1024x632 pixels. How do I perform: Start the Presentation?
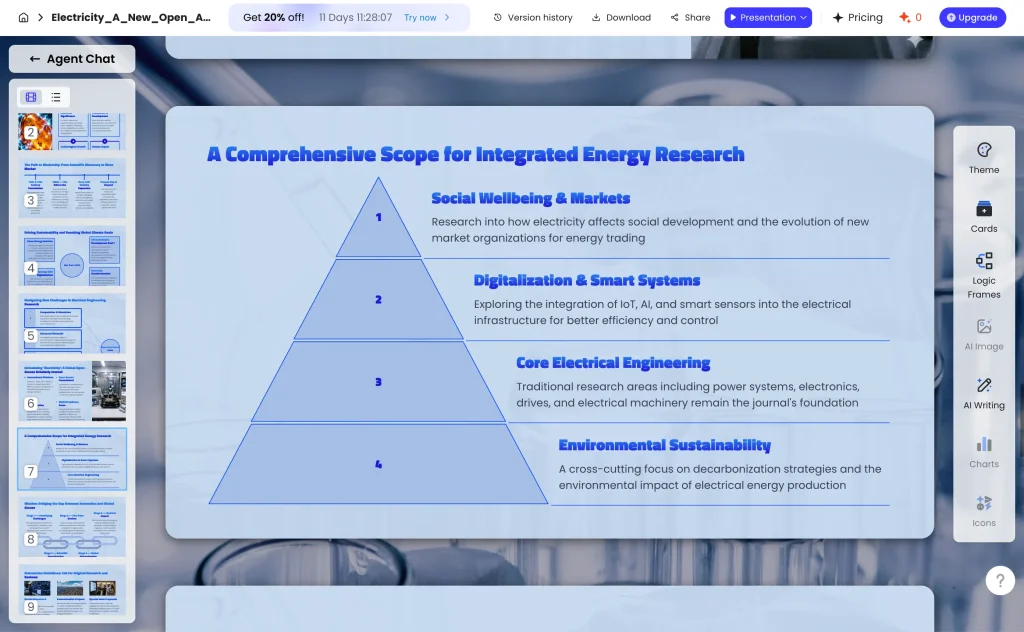coord(761,18)
